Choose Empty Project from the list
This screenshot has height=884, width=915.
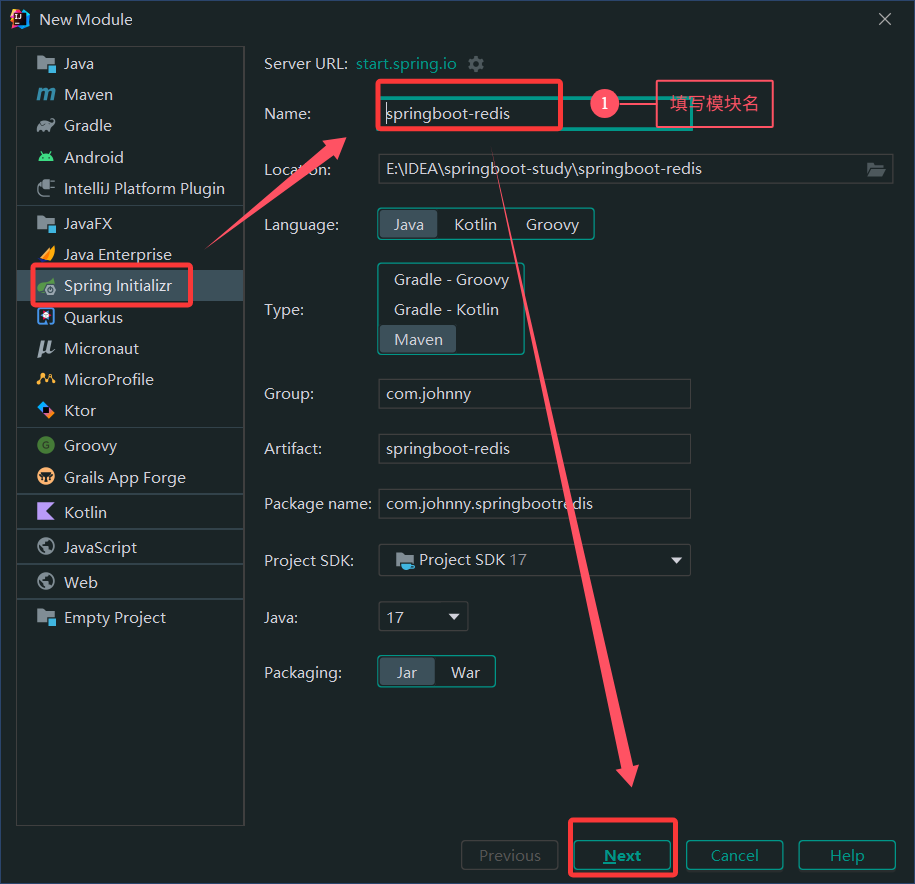point(114,617)
